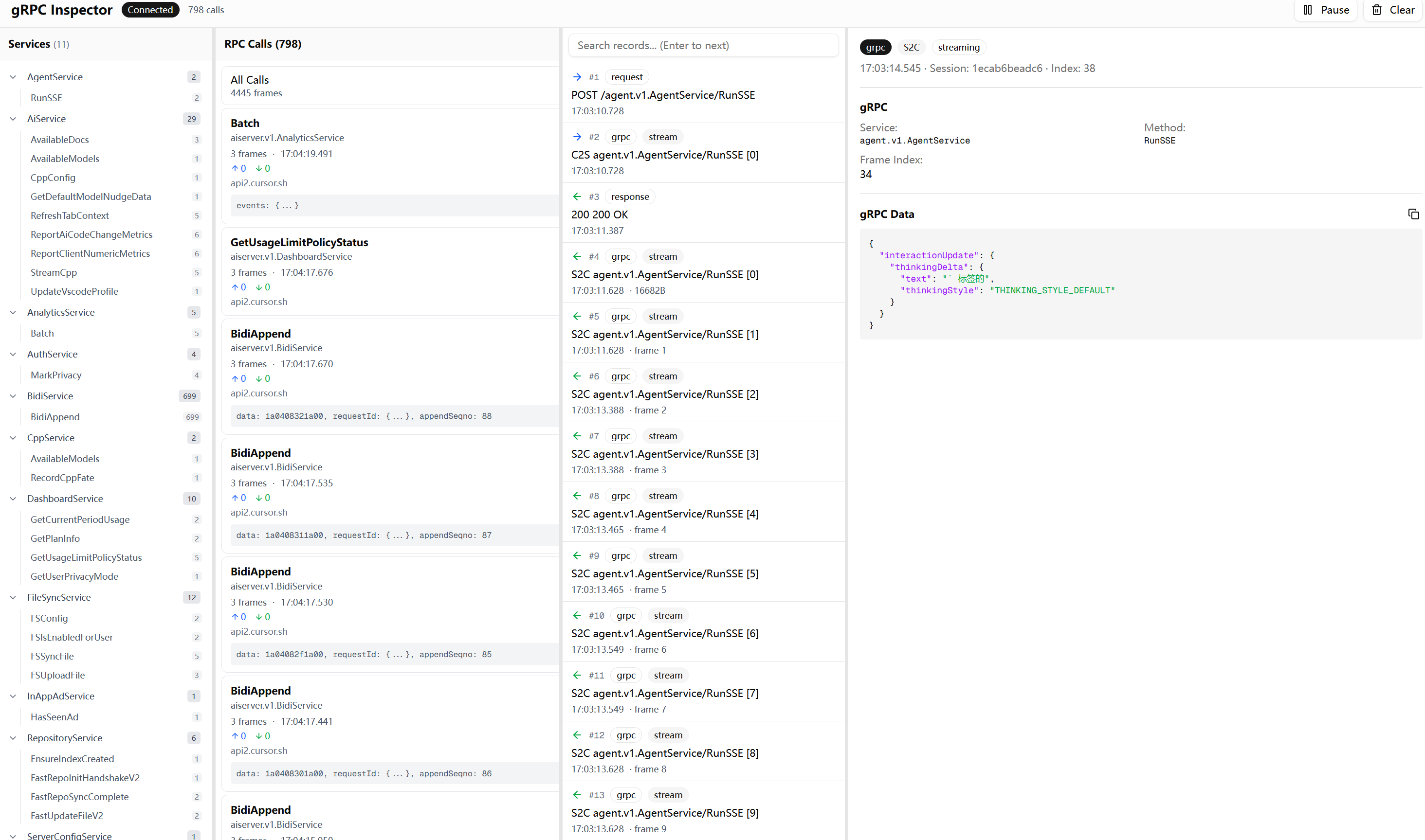Click the Clear button with trash icon

tap(1393, 10)
